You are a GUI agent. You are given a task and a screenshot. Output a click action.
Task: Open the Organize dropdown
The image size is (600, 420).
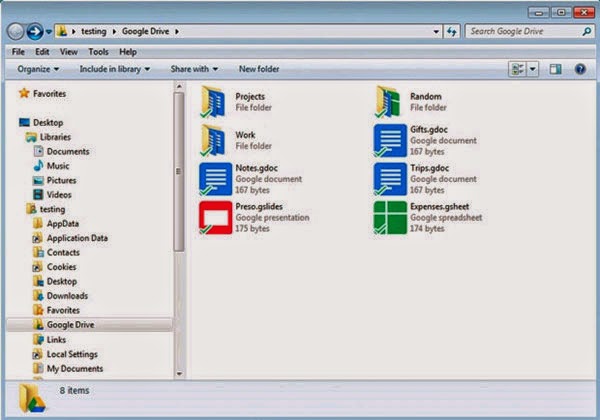[x=38, y=69]
